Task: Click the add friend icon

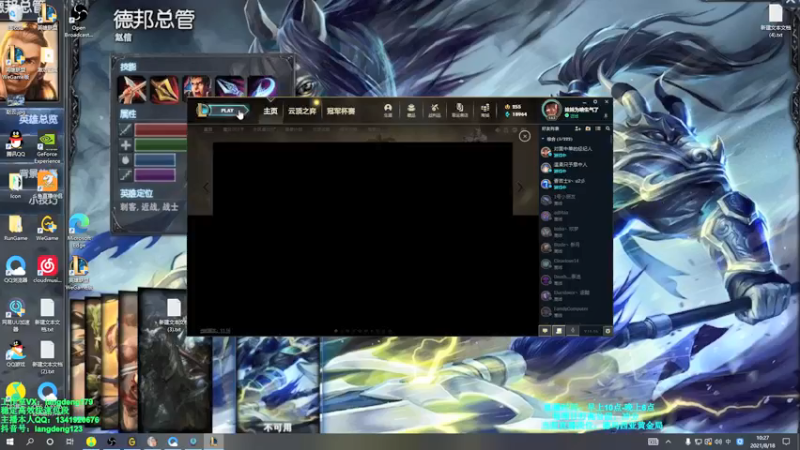Action: click(578, 129)
